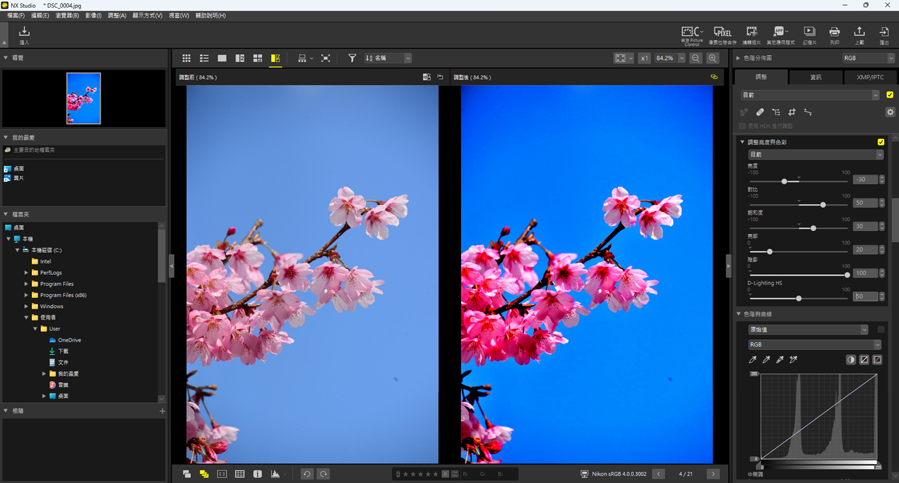Select the retouch brush tool icon
Image resolution: width=899 pixels, height=483 pixels.
click(x=760, y=112)
